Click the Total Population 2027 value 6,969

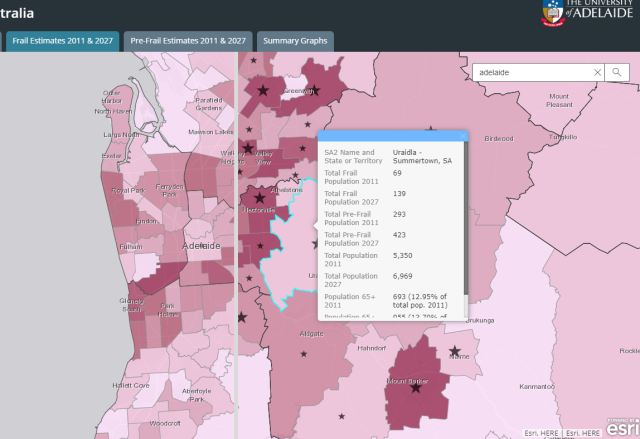(402, 276)
